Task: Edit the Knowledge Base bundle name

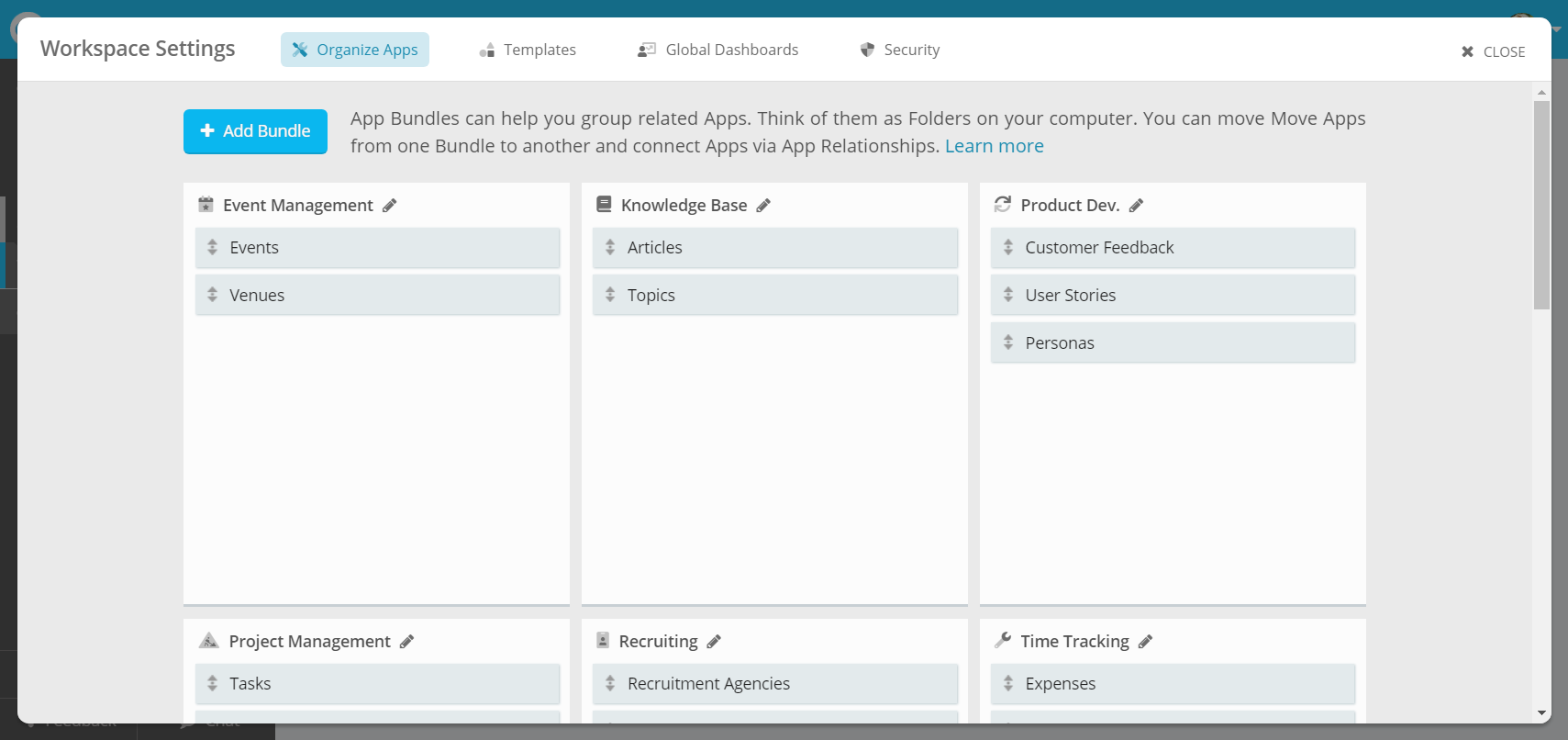Action: [x=763, y=206]
